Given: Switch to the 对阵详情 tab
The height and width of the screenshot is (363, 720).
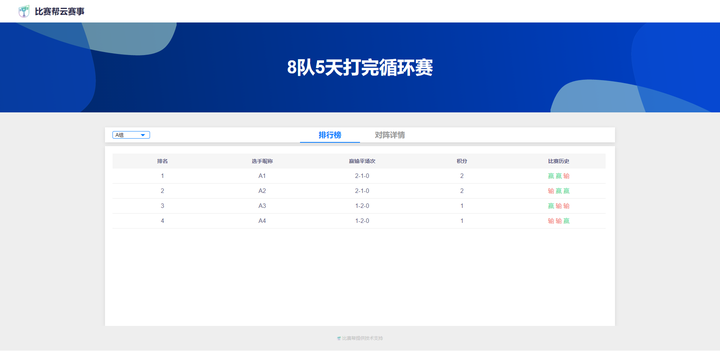Looking at the screenshot, I should tap(389, 135).
